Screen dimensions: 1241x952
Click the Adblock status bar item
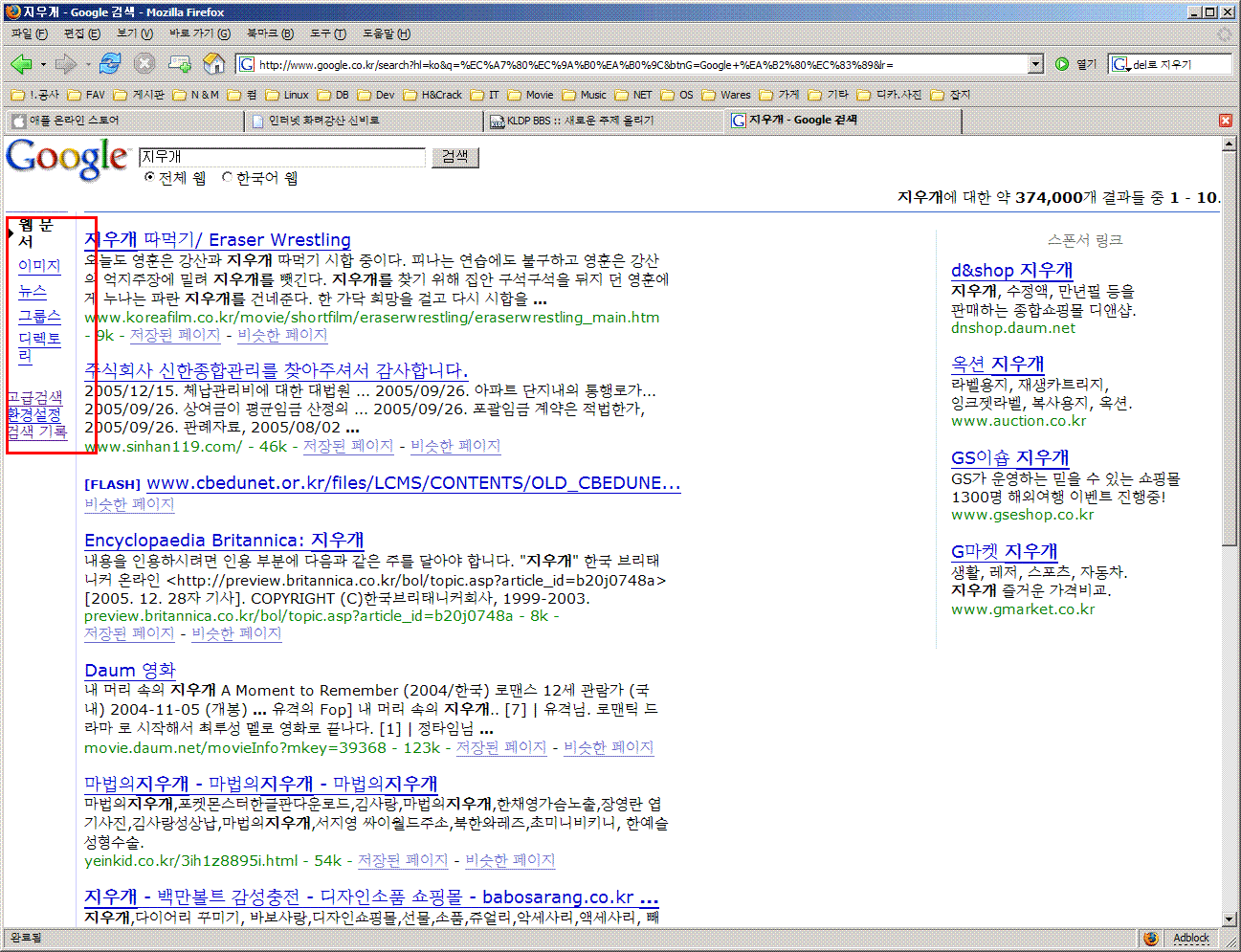point(1190,938)
